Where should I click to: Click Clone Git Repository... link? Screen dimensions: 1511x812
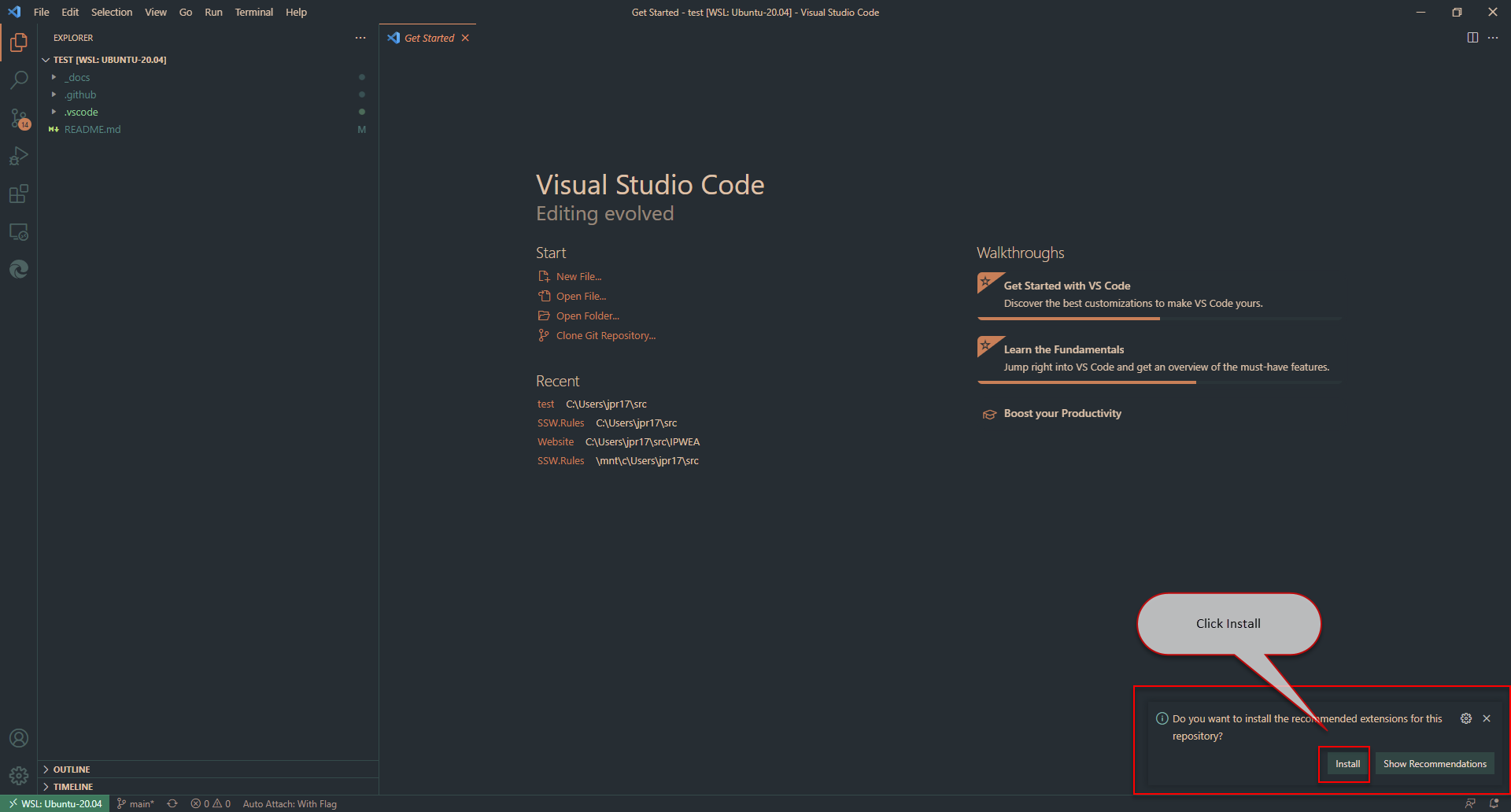coord(606,335)
